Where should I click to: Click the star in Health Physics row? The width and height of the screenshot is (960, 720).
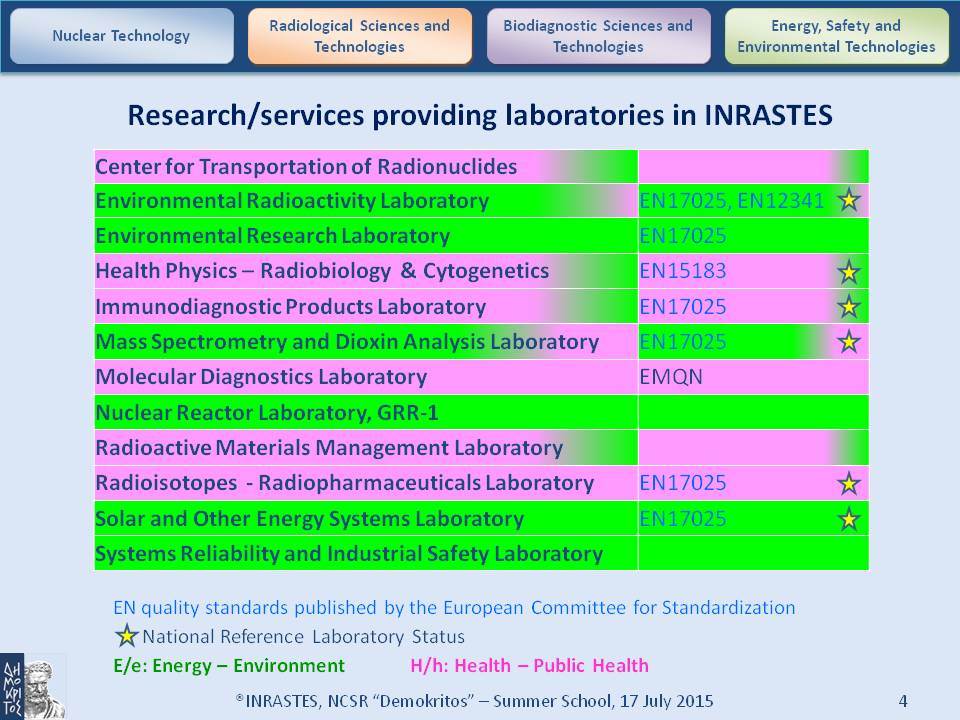tap(849, 271)
